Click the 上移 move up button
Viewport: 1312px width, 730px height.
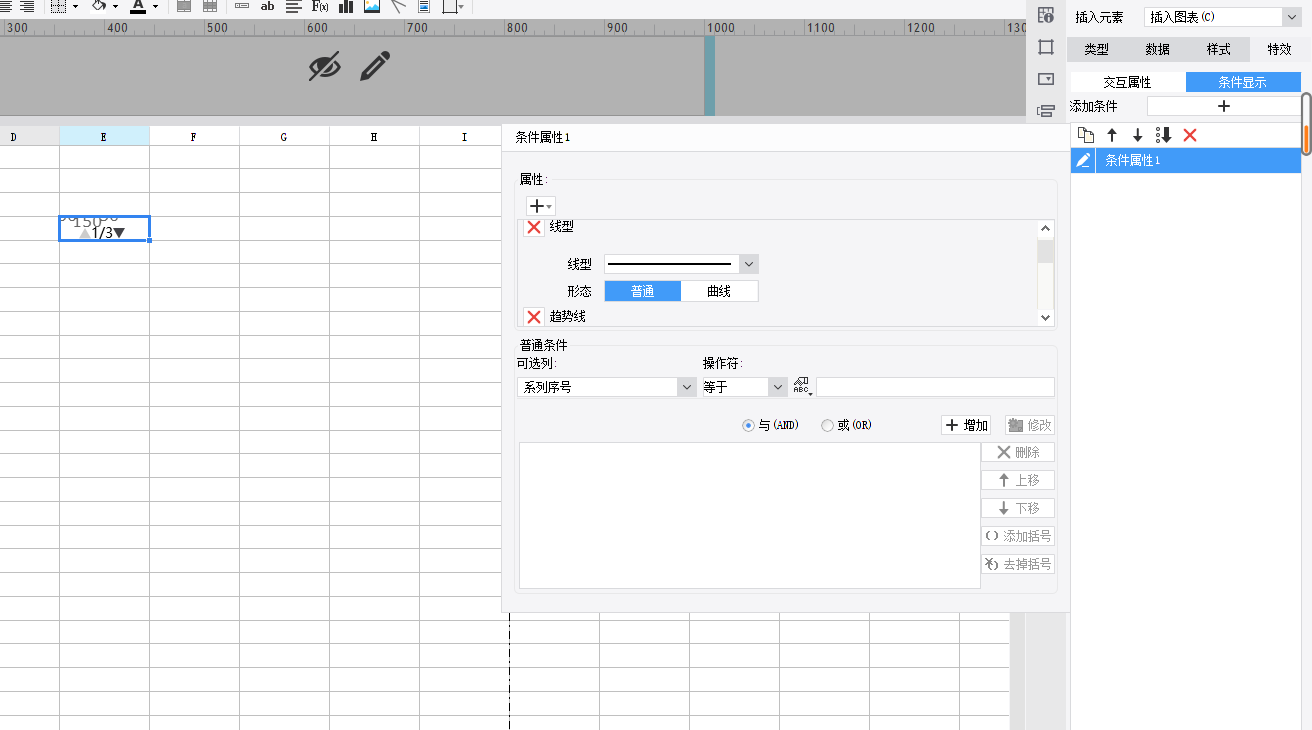click(x=1018, y=480)
